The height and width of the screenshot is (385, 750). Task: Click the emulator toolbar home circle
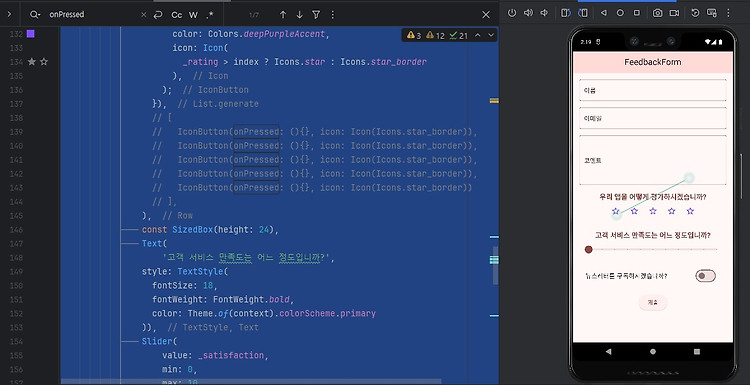pos(620,13)
